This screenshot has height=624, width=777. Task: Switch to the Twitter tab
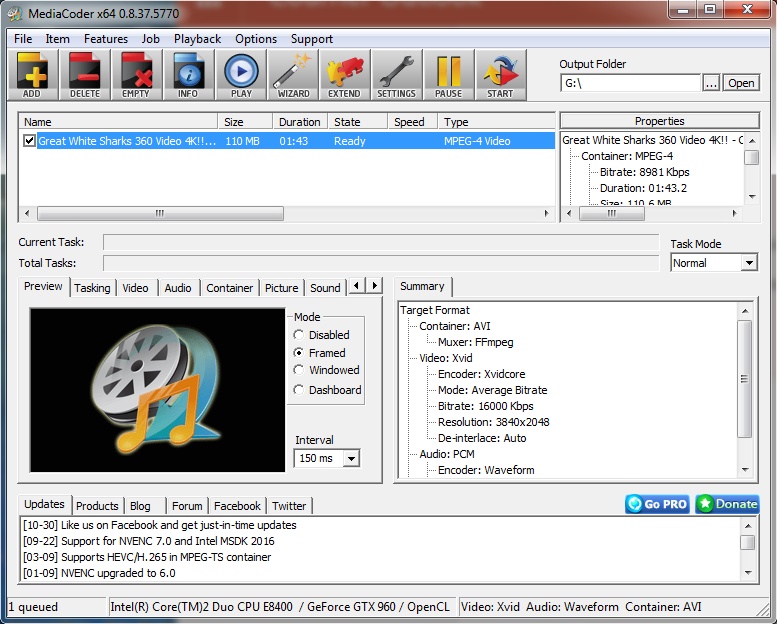pos(289,506)
